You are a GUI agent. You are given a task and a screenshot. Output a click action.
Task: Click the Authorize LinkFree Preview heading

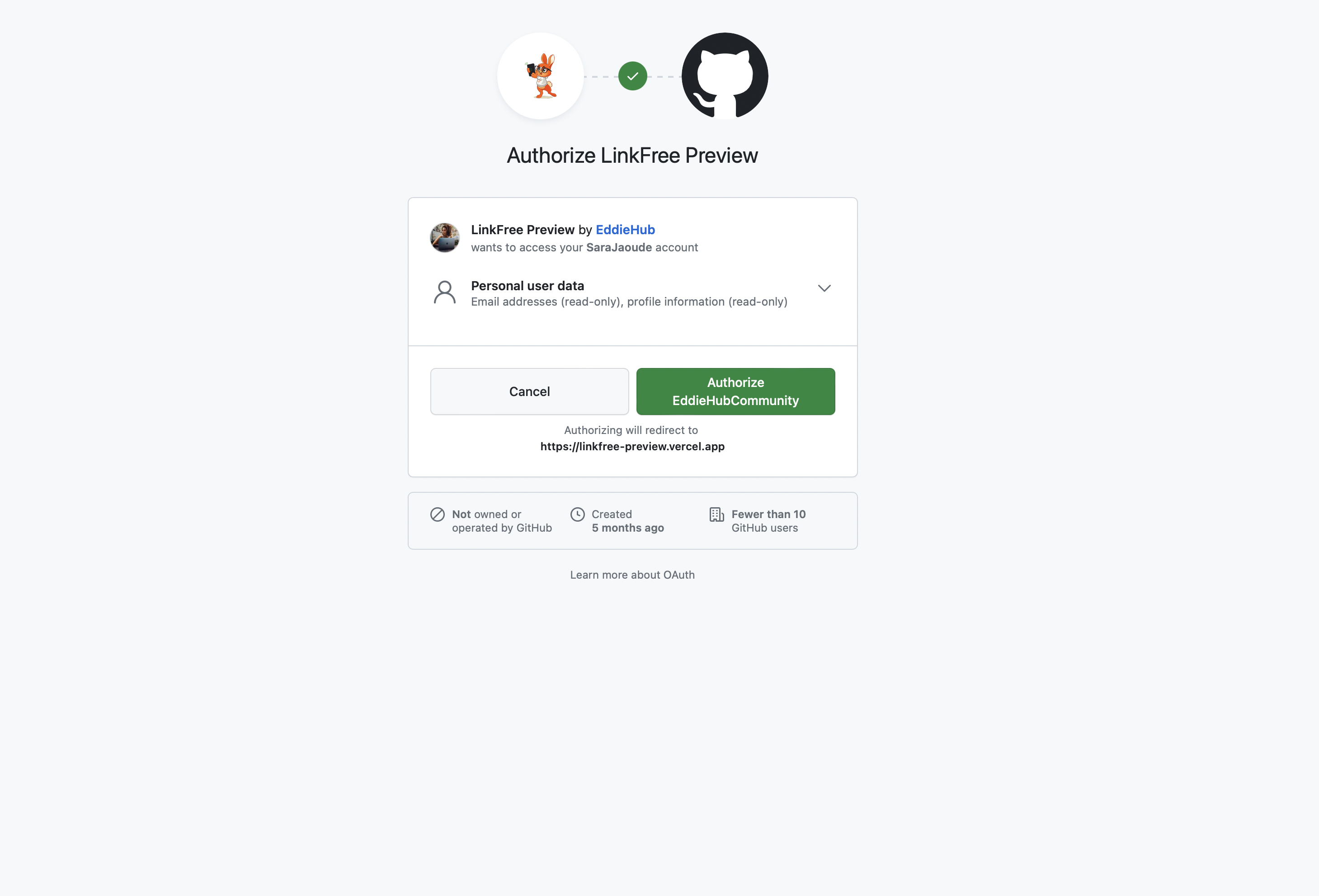pos(632,154)
